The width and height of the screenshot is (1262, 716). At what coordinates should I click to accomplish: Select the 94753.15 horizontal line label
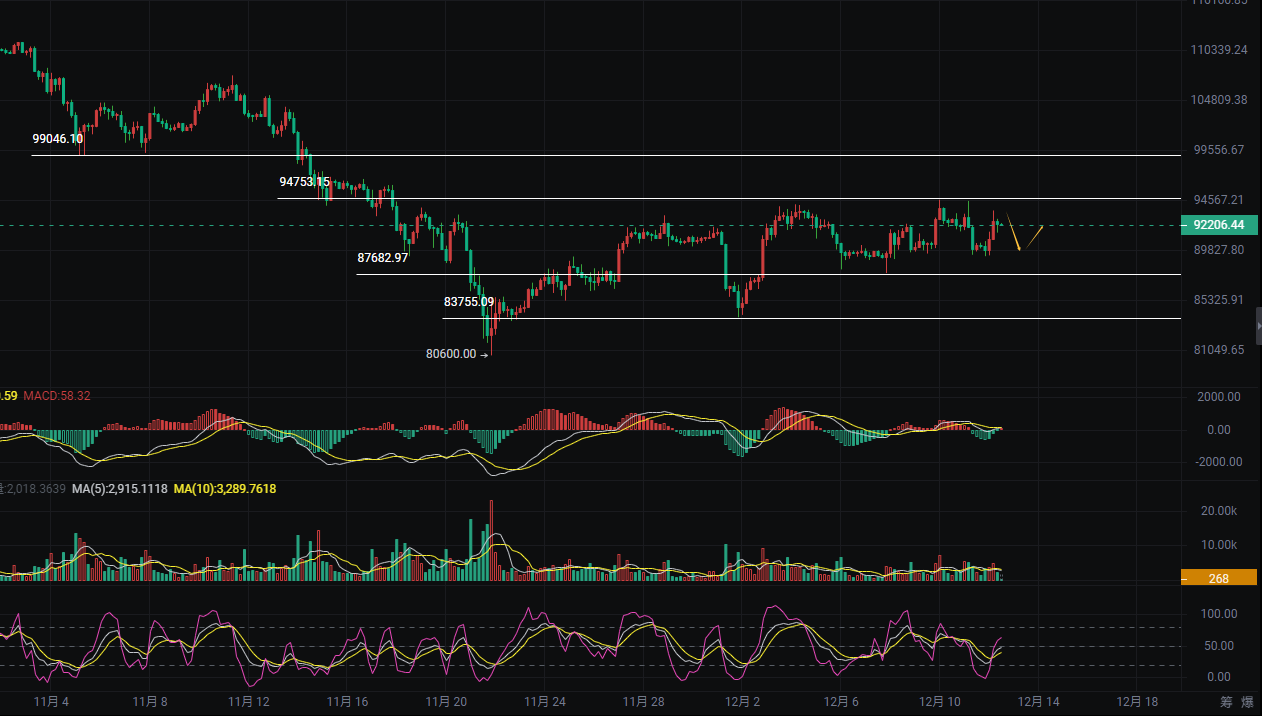point(304,182)
